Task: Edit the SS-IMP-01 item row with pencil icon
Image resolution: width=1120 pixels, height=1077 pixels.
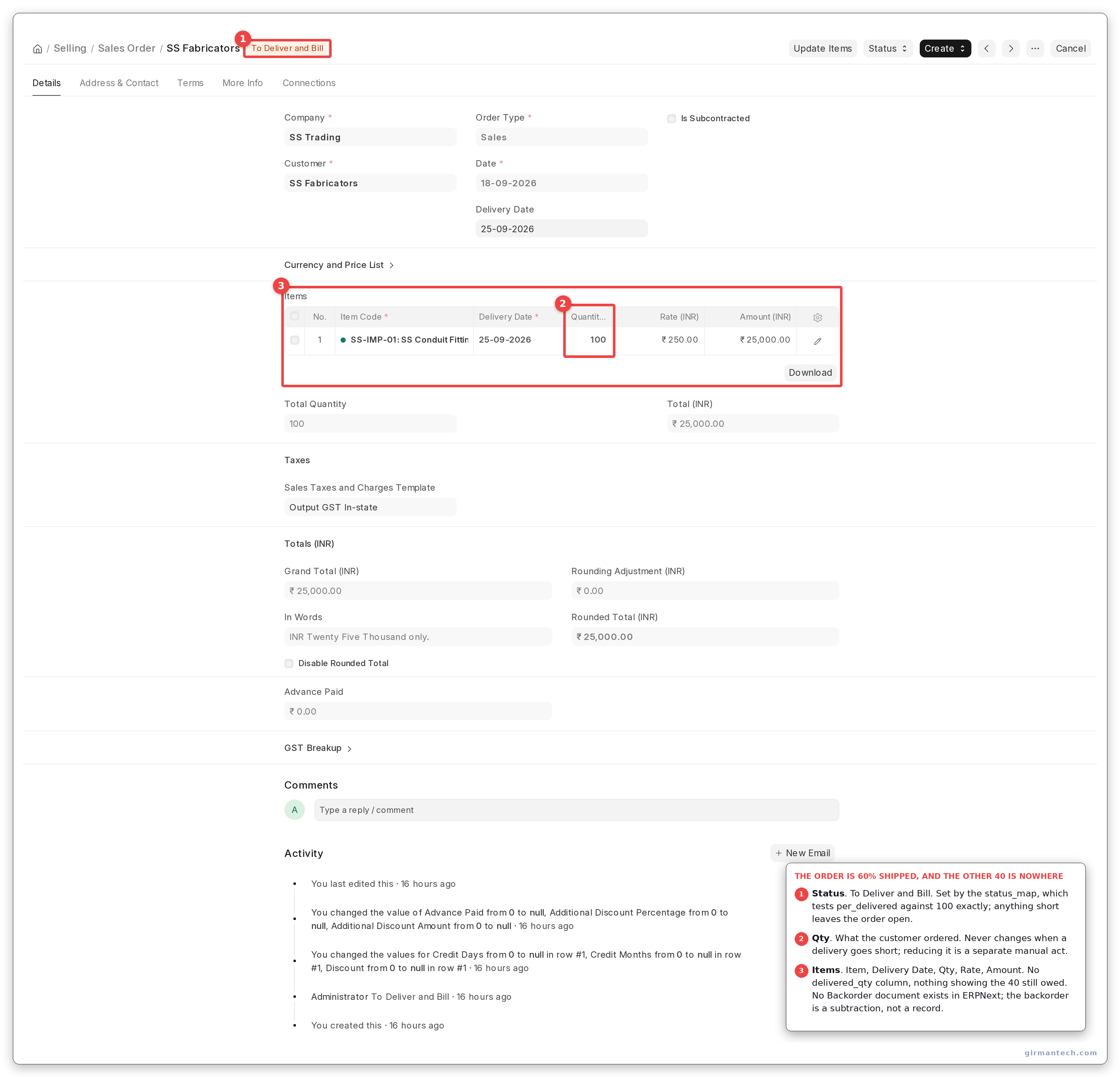Action: (817, 341)
